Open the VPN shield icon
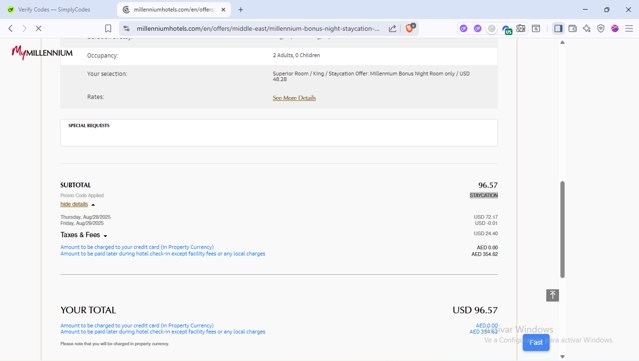Image resolution: width=639 pixels, height=361 pixels. coord(601,29)
